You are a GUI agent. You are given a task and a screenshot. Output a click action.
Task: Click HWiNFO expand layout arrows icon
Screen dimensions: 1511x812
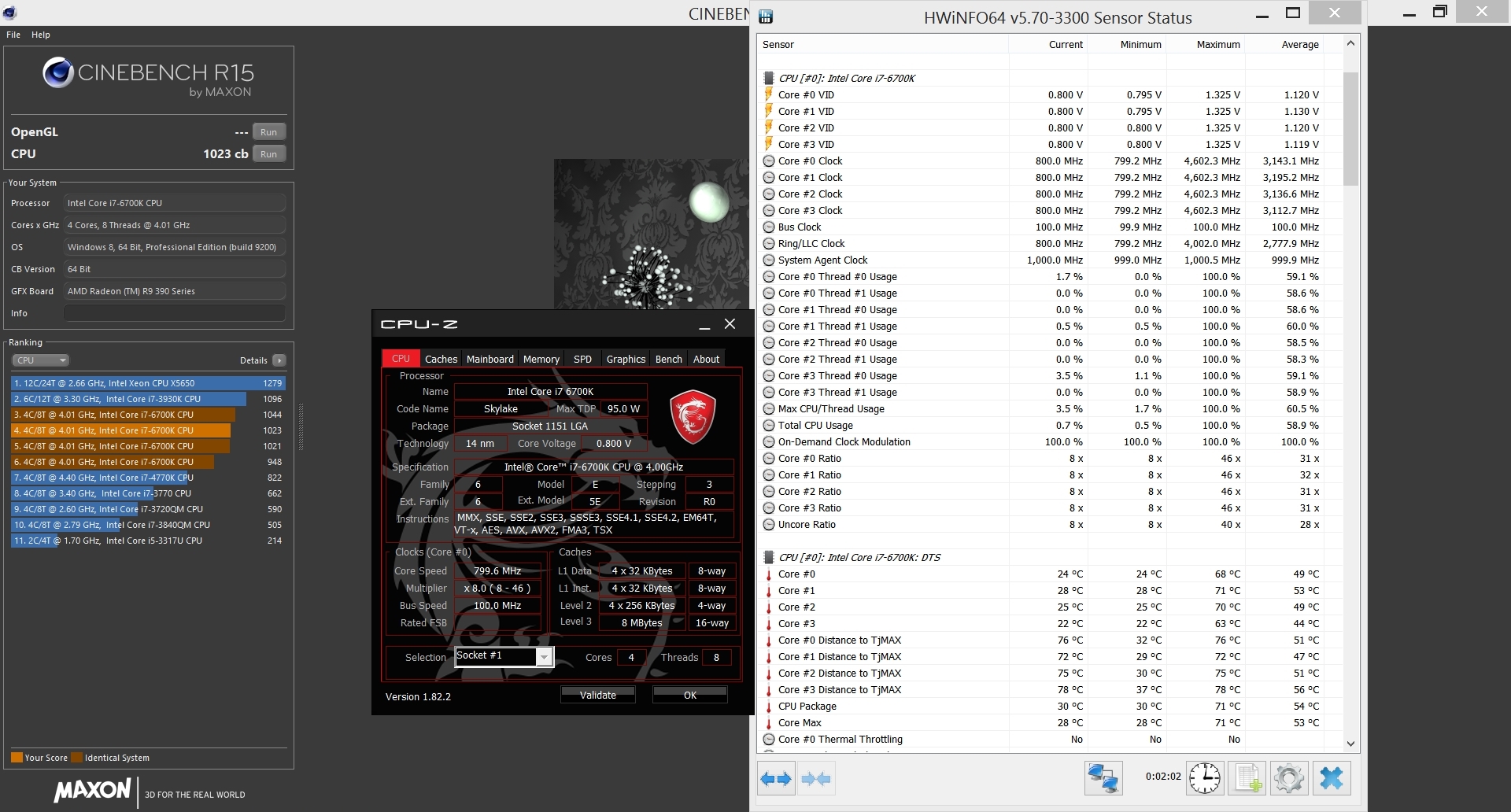[776, 779]
